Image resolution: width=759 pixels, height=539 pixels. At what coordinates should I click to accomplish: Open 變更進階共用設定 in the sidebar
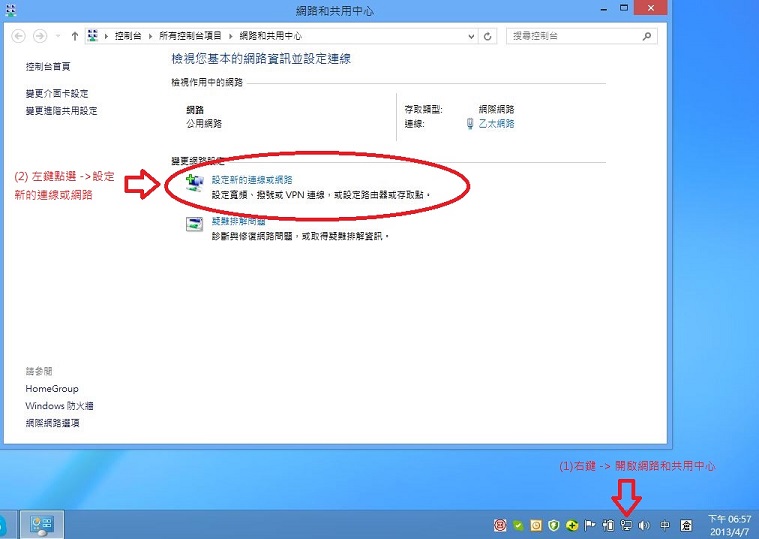[62, 111]
